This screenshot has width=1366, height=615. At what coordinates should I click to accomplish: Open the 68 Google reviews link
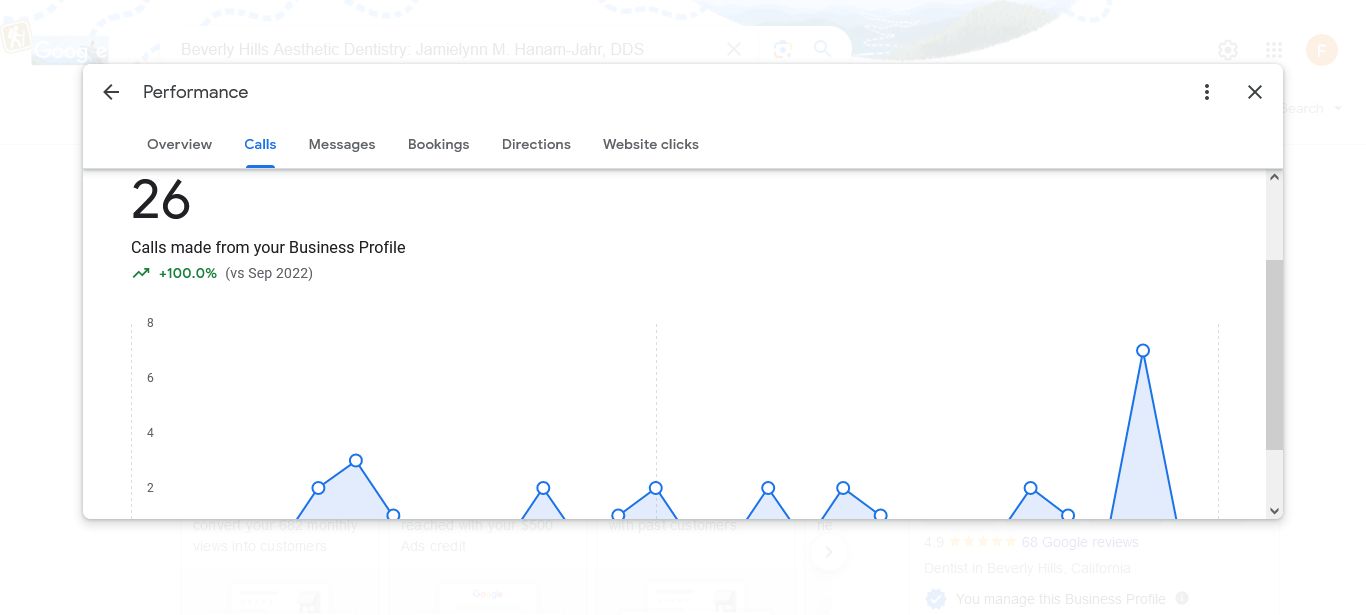[x=1079, y=542]
